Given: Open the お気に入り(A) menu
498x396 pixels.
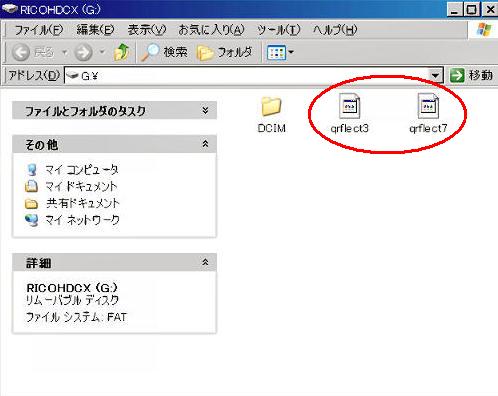Looking at the screenshot, I should click(211, 30).
